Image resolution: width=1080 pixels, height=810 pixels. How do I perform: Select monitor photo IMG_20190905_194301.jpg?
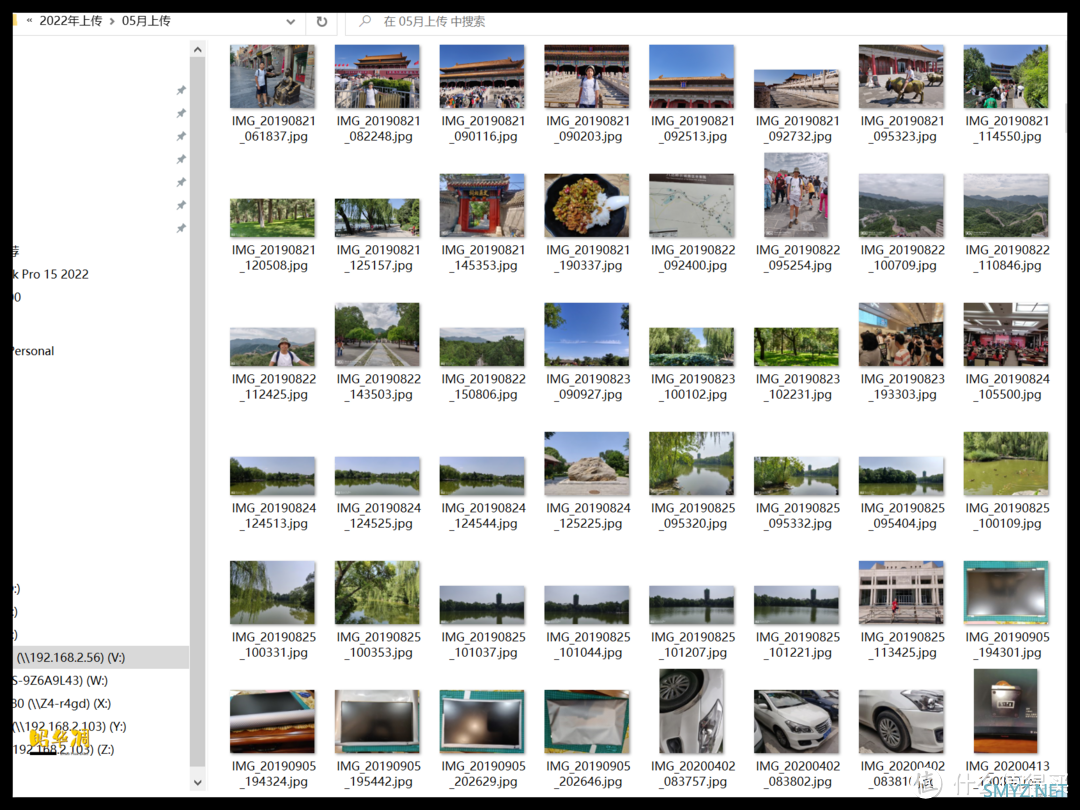(x=1006, y=592)
